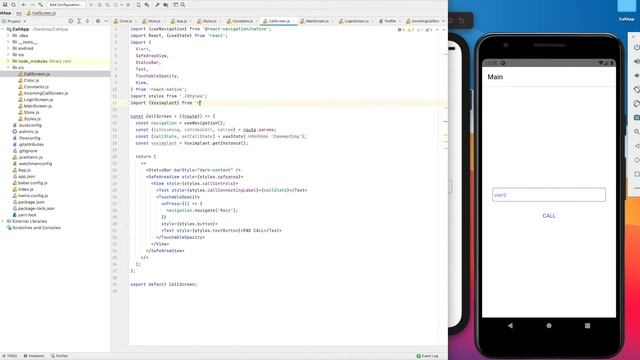Tap the emulator Overview square button
Screen dimensions: 640x360
coord(587,326)
